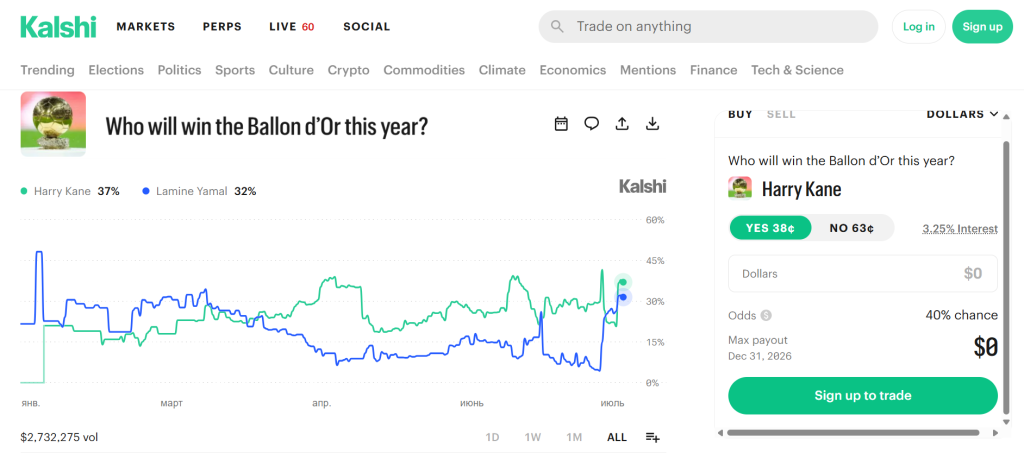Select the YES 38¢ option
The image size is (1024, 459).
point(771,229)
